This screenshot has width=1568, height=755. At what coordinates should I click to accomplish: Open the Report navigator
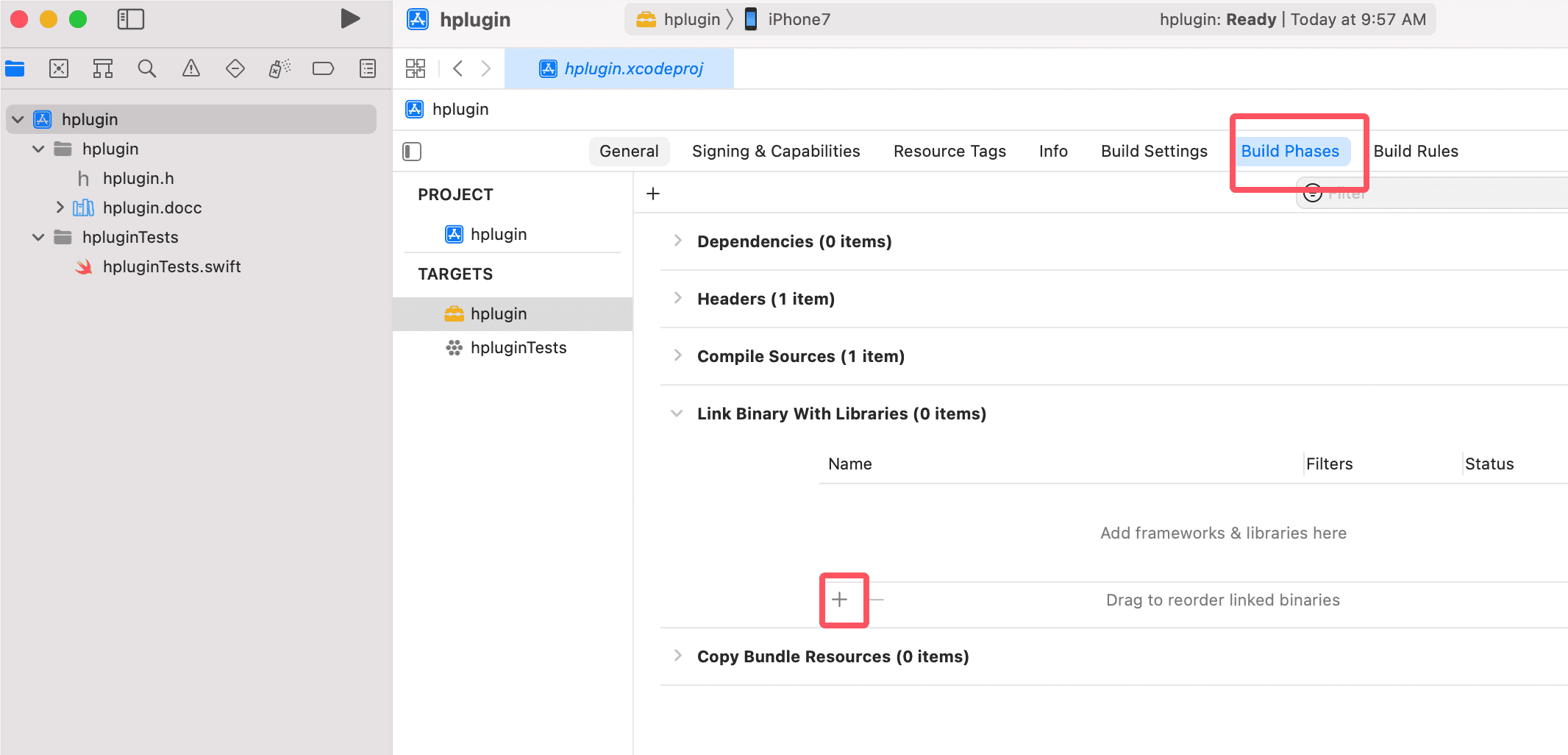click(368, 68)
